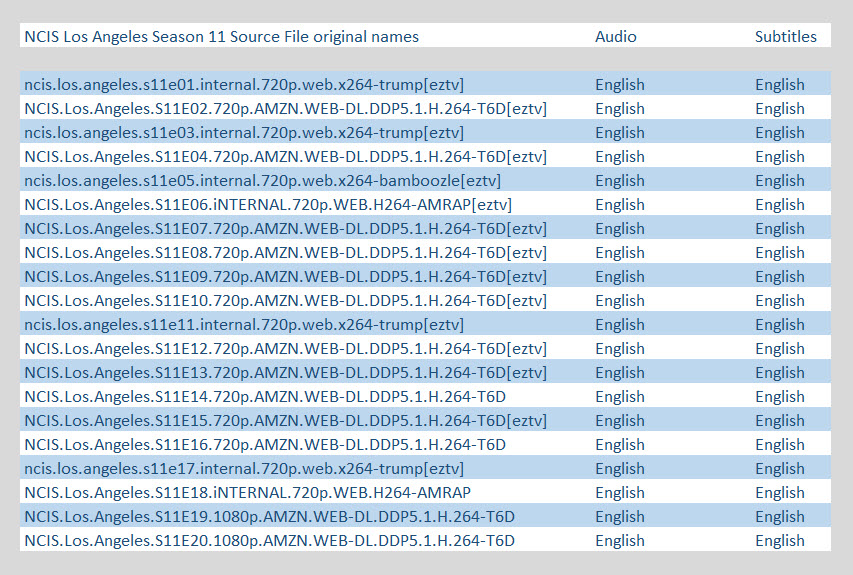The height and width of the screenshot is (575, 853).
Task: Select the S11E10 AMZN WEB-DL file name
Action: pyautogui.click(x=286, y=300)
